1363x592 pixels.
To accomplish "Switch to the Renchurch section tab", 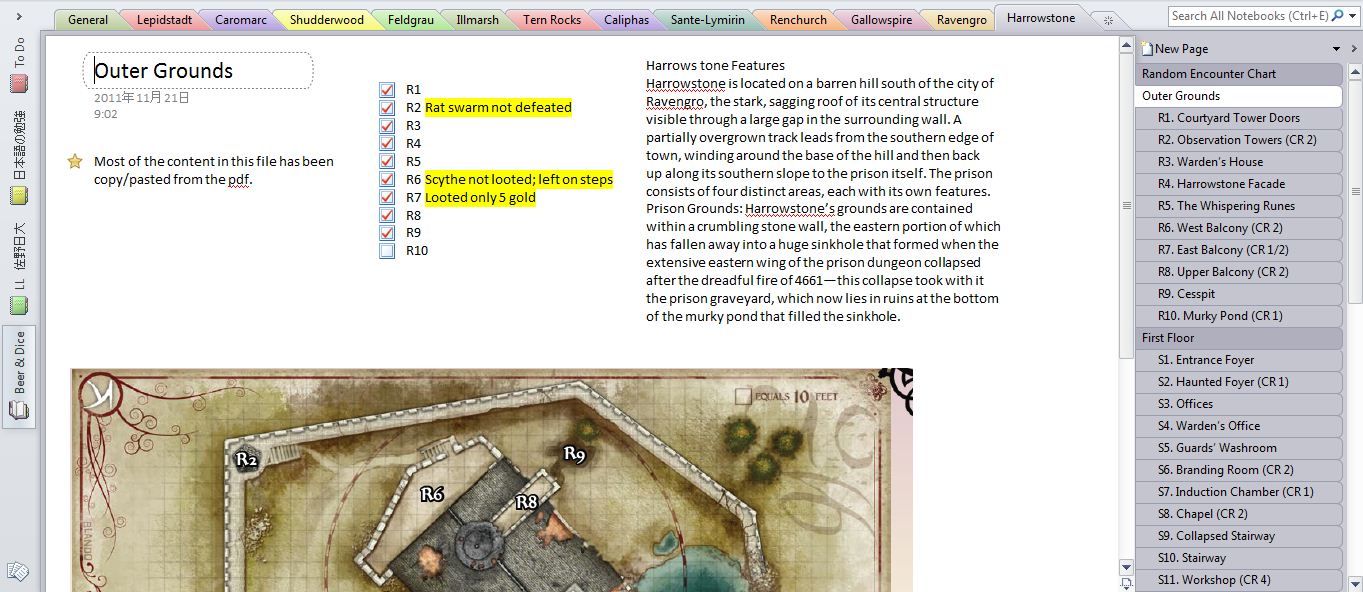I will click(x=798, y=20).
